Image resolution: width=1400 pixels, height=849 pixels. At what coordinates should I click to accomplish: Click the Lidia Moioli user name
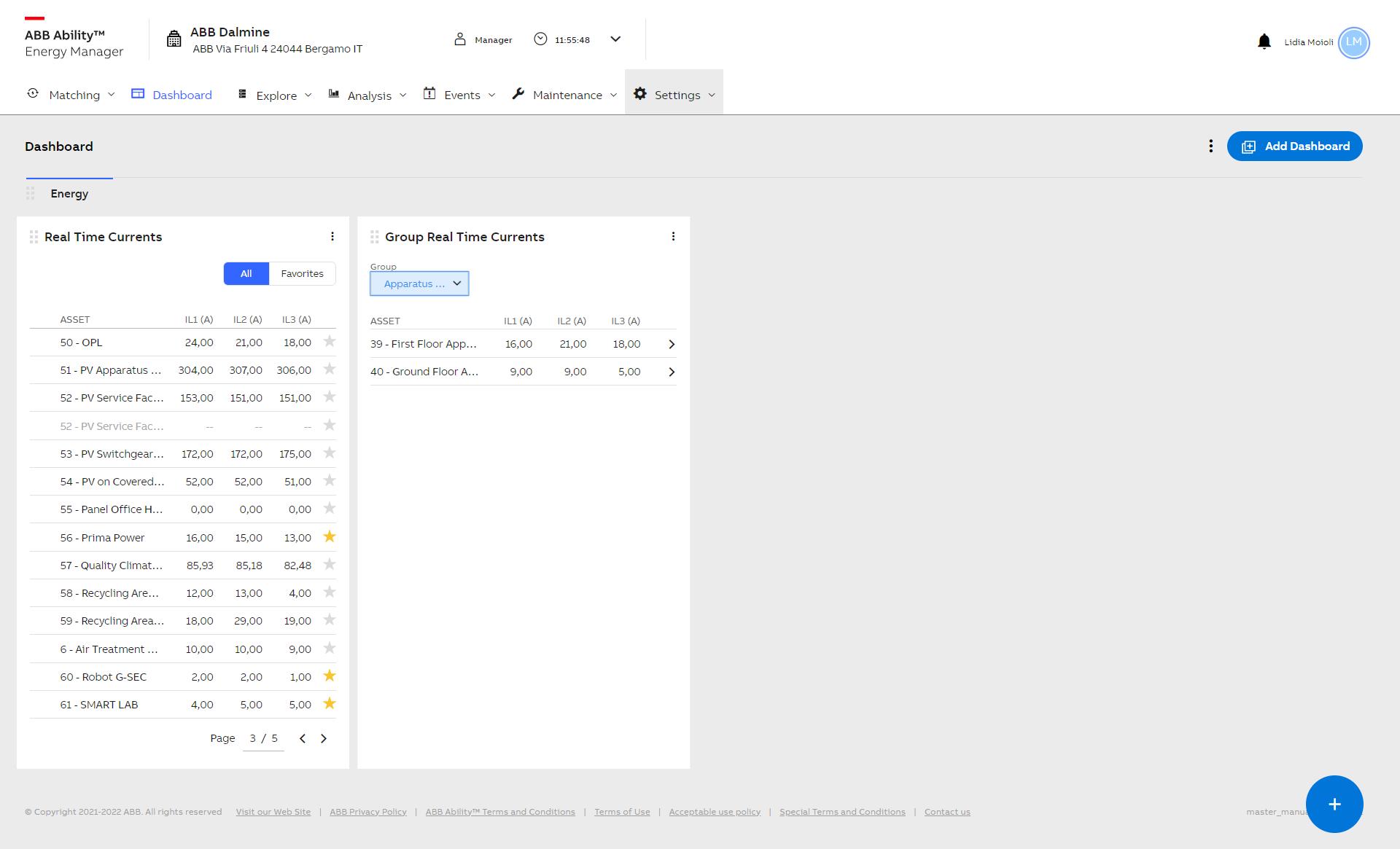[1308, 42]
